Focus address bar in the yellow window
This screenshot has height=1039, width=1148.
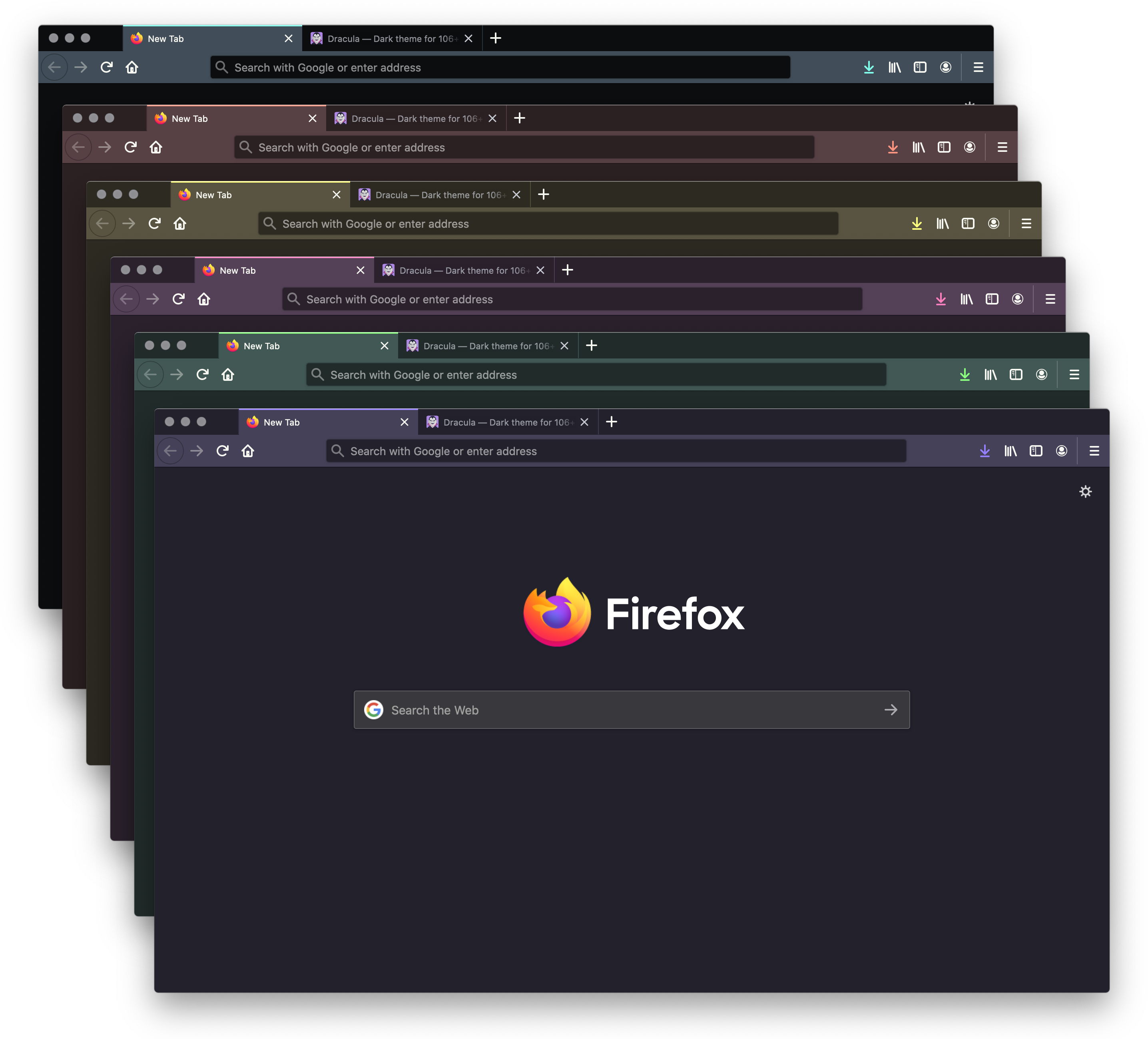click(x=548, y=224)
